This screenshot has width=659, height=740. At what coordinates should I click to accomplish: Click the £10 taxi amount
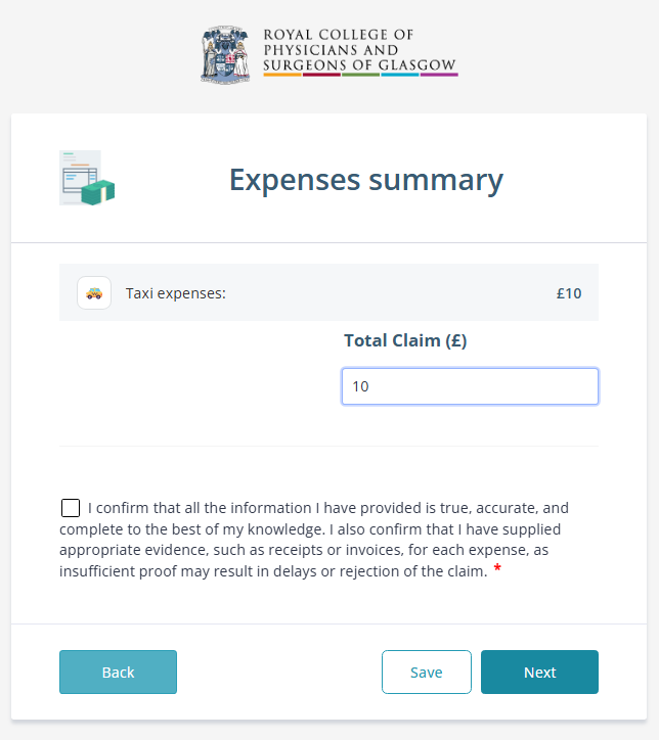569,293
